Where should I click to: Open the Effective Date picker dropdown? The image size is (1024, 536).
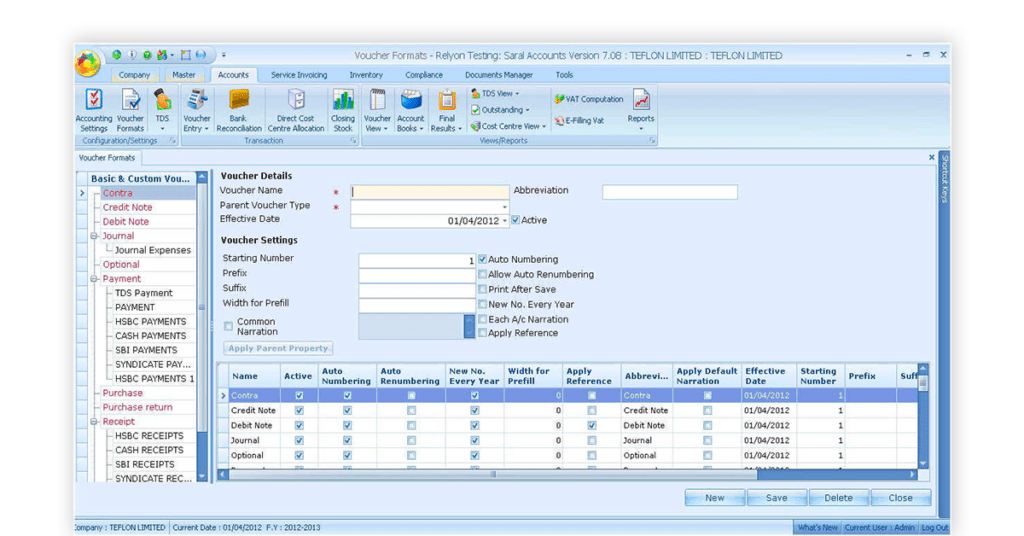click(505, 221)
